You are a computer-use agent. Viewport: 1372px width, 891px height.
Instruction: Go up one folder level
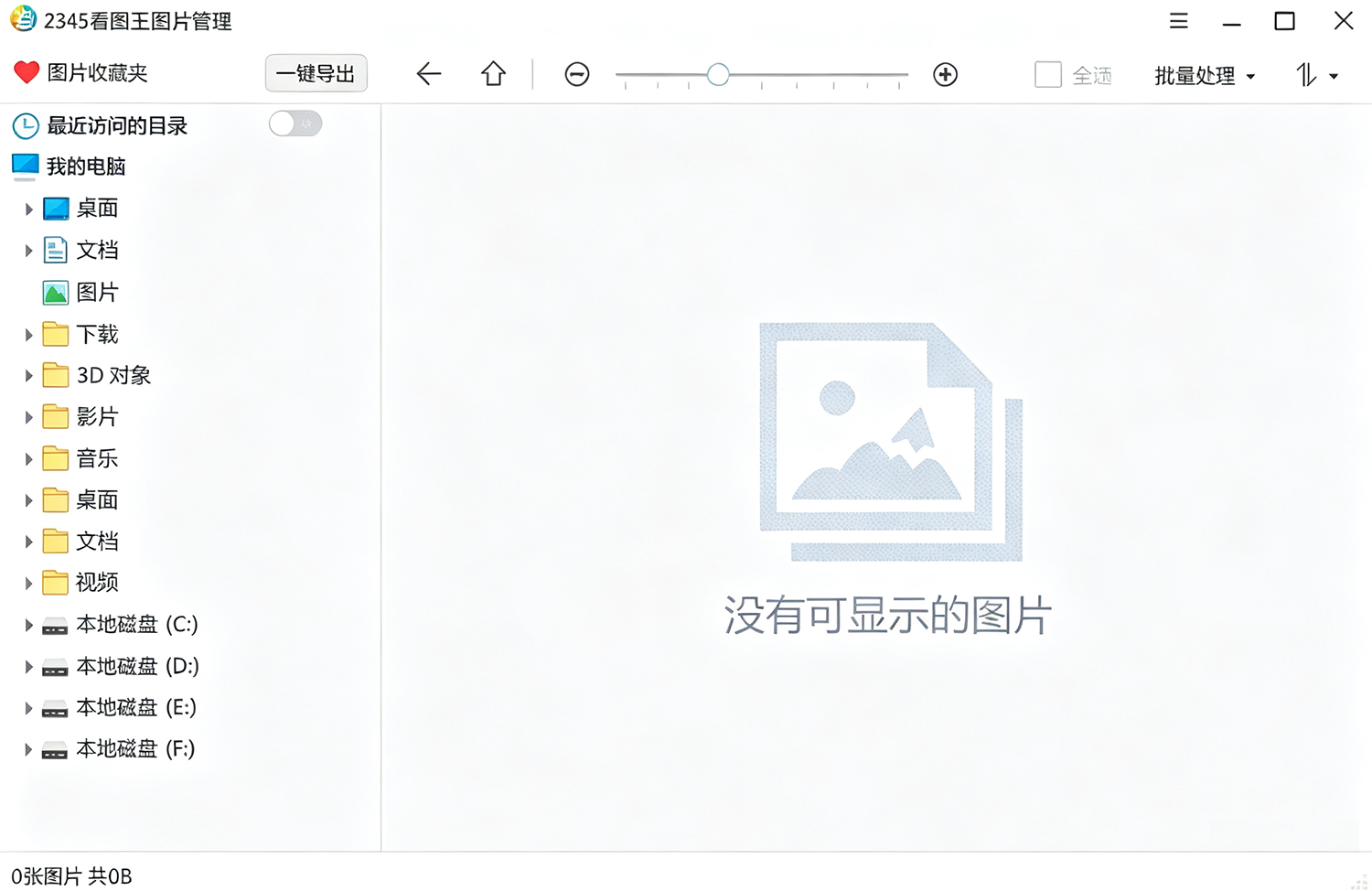pyautogui.click(x=493, y=73)
